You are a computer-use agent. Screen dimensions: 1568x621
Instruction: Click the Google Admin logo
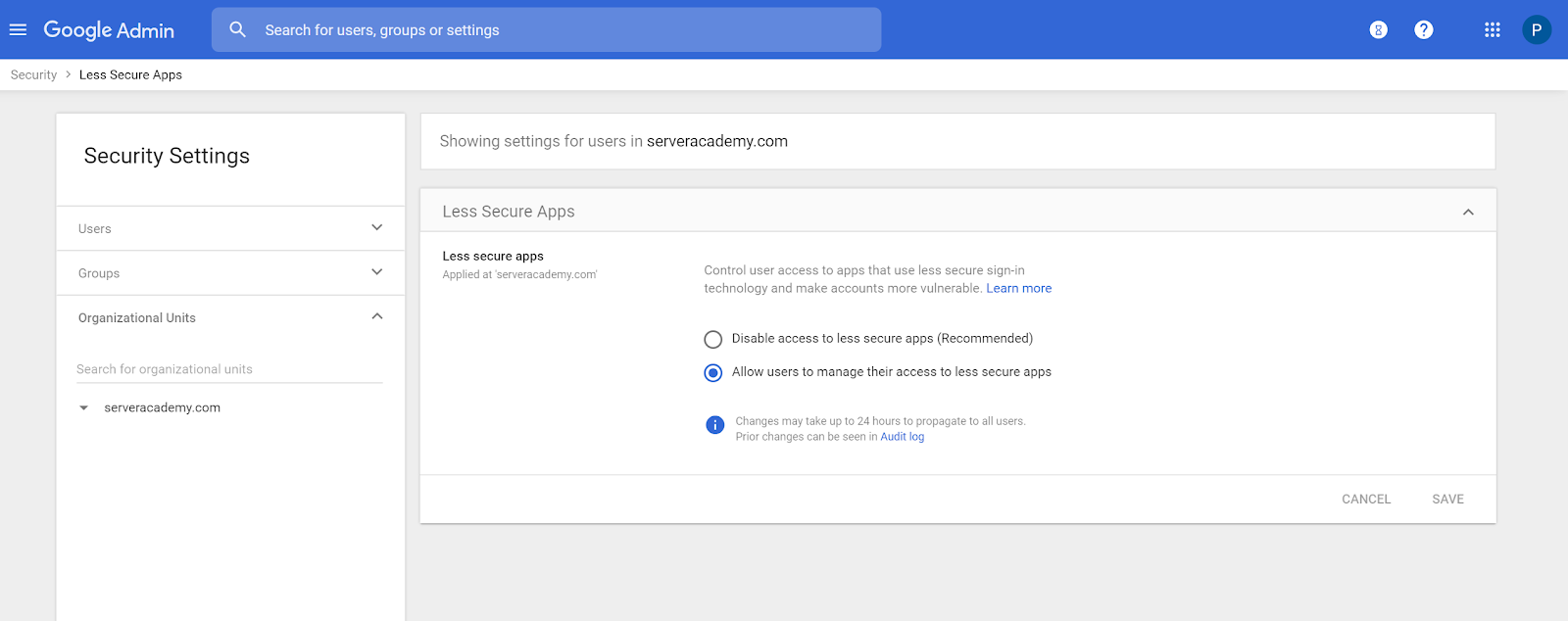(109, 30)
